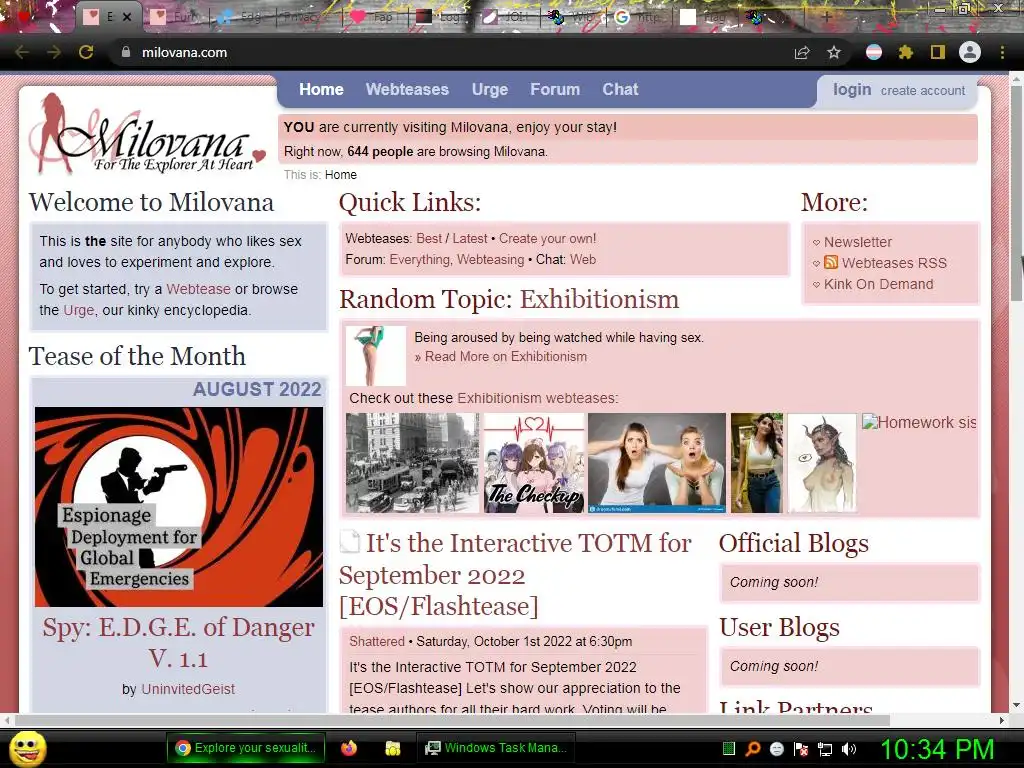
Task: Open the Shattered author link
Action: click(x=377, y=641)
